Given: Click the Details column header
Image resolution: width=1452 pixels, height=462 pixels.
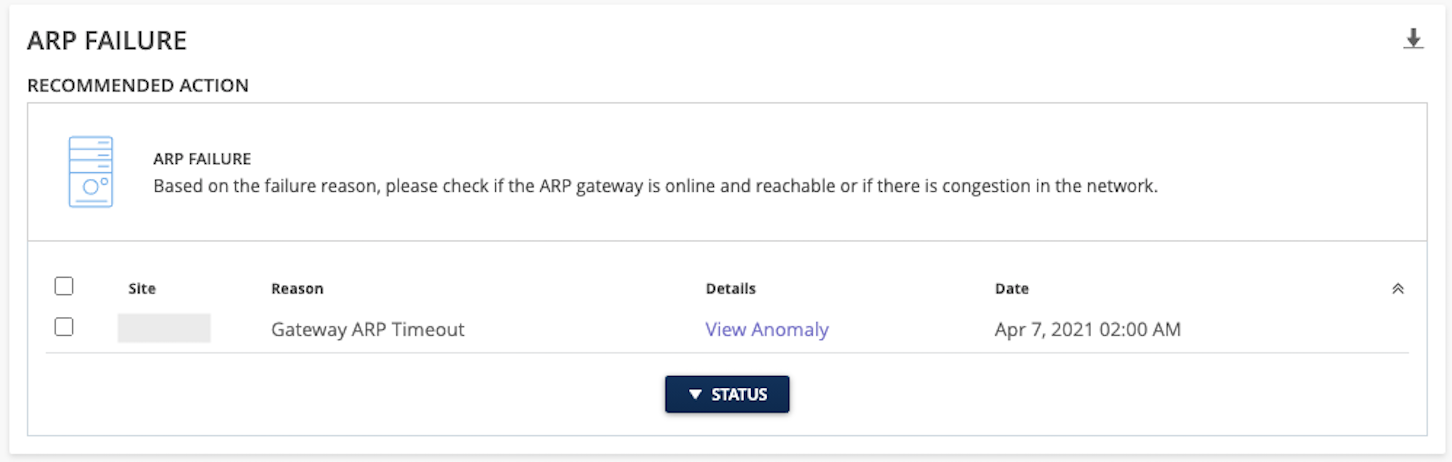Looking at the screenshot, I should 730,289.
